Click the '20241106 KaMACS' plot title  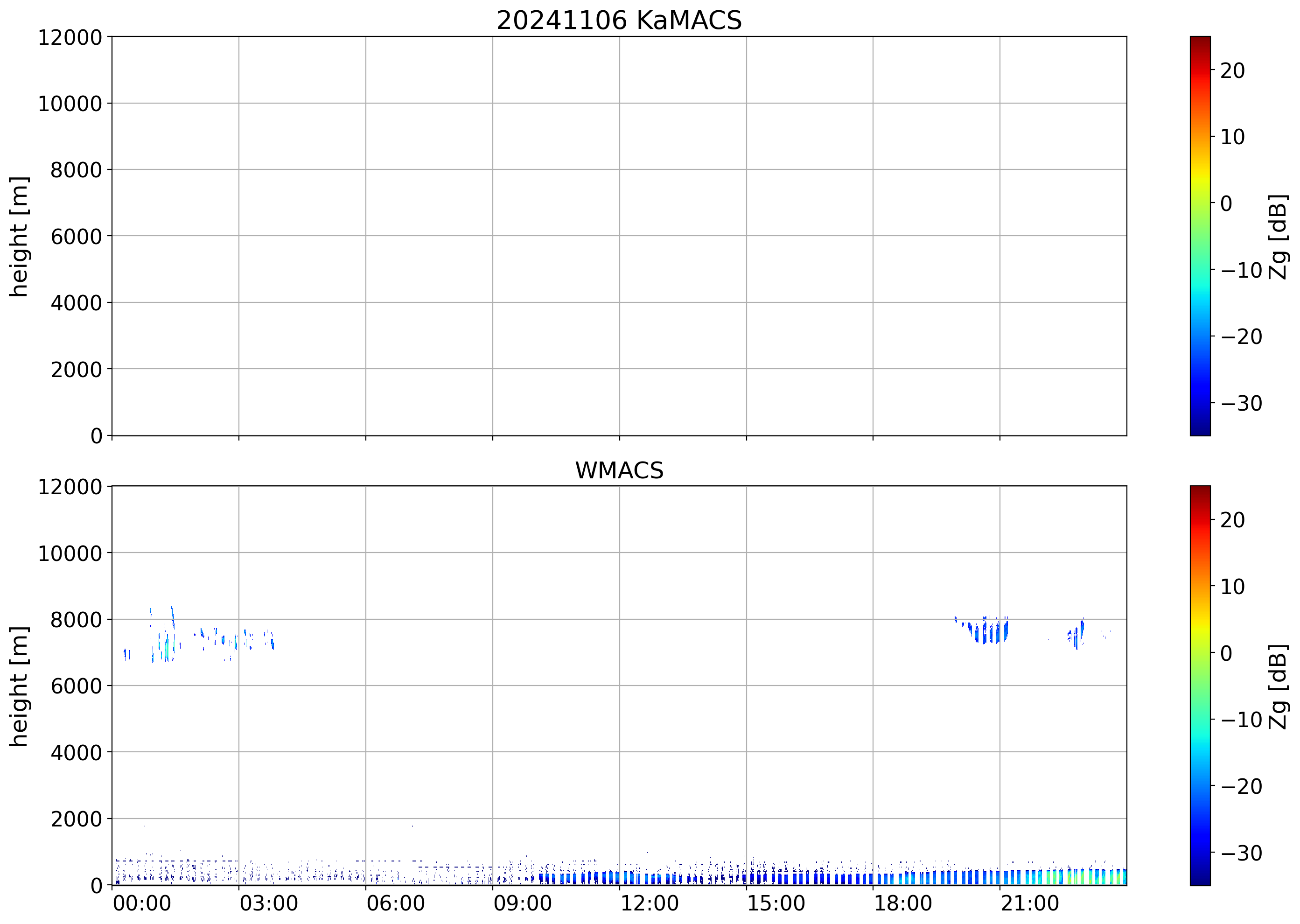[x=619, y=21]
